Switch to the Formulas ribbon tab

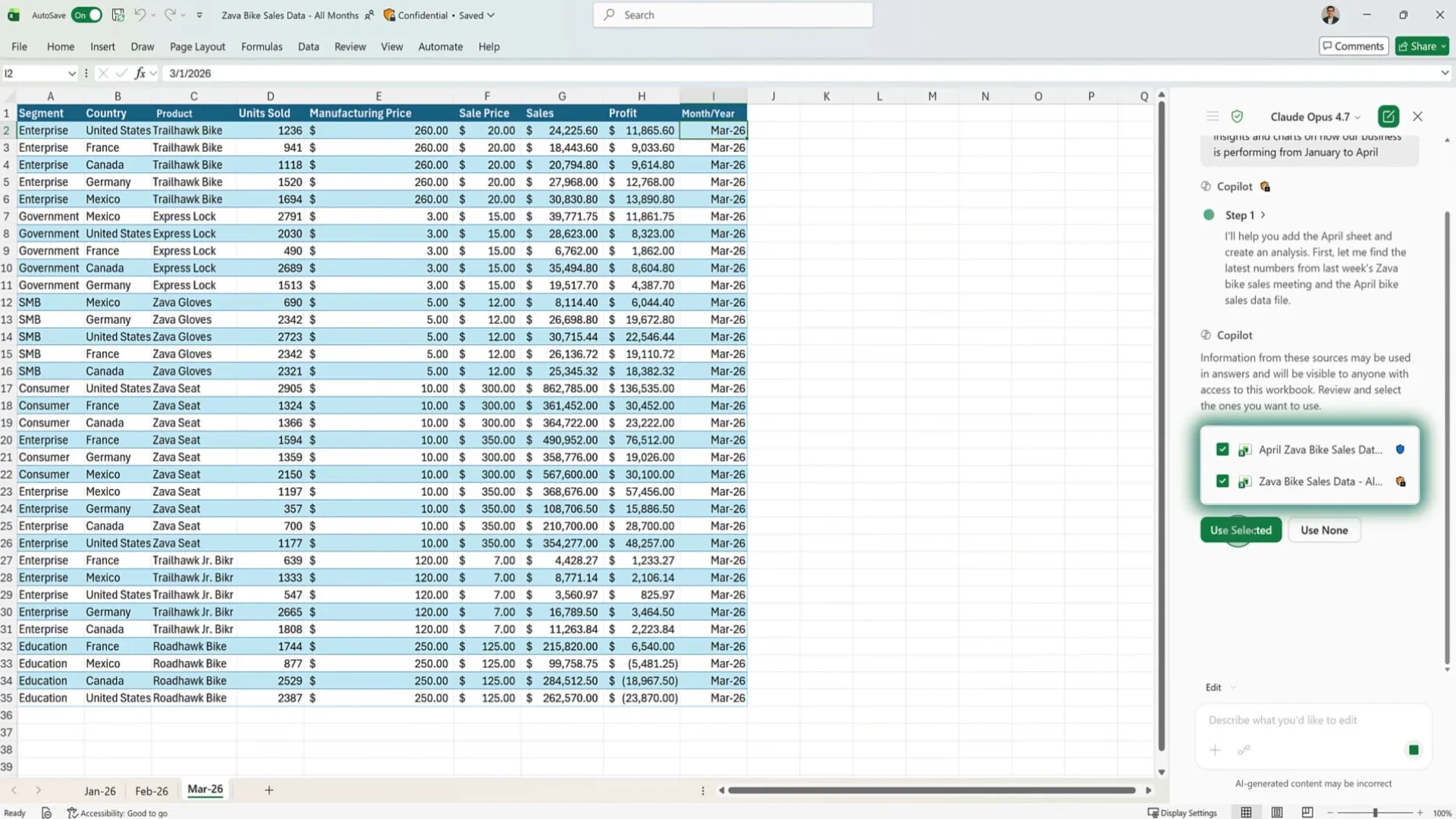coord(261,46)
